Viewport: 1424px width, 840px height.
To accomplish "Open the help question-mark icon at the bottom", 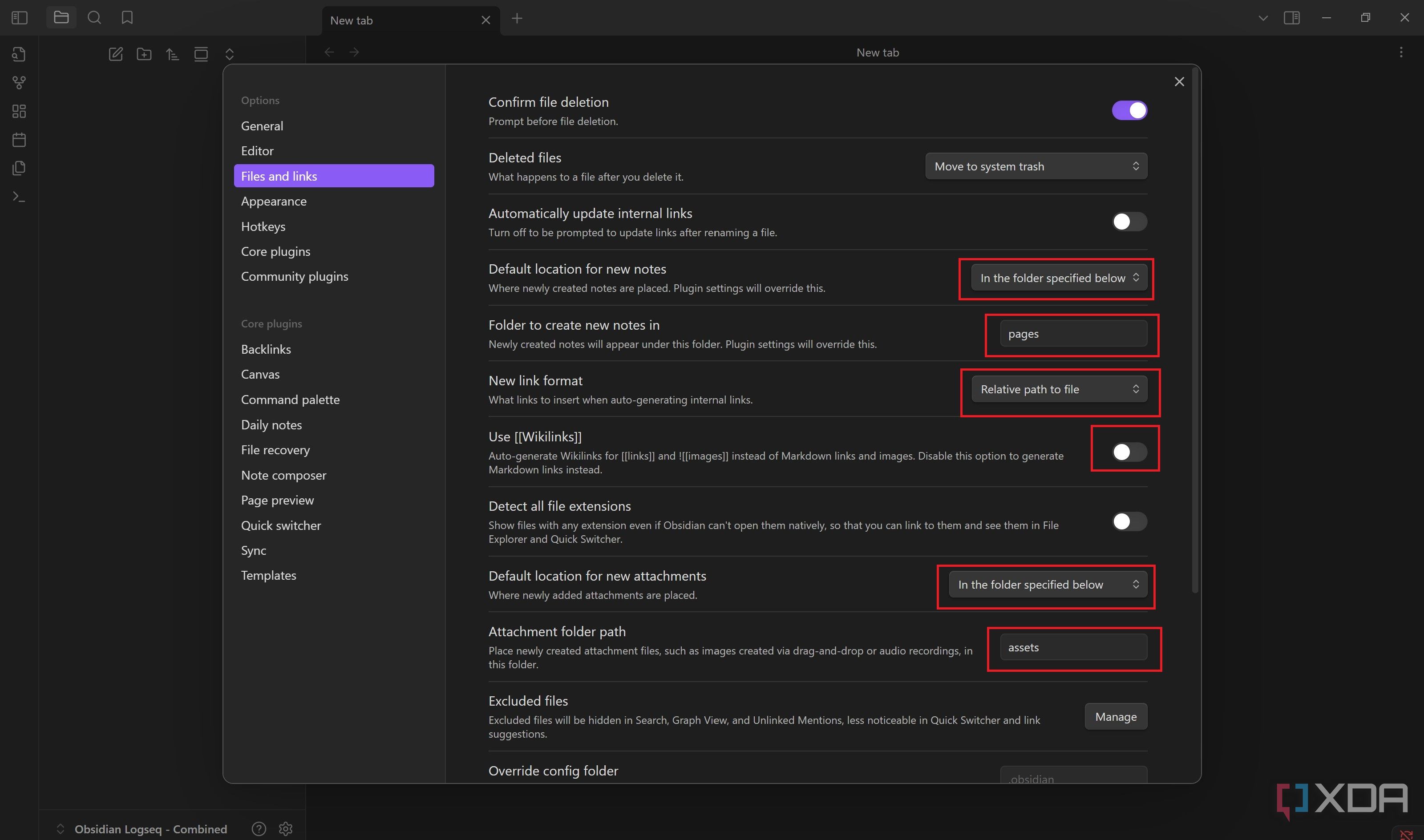I will click(x=259, y=829).
